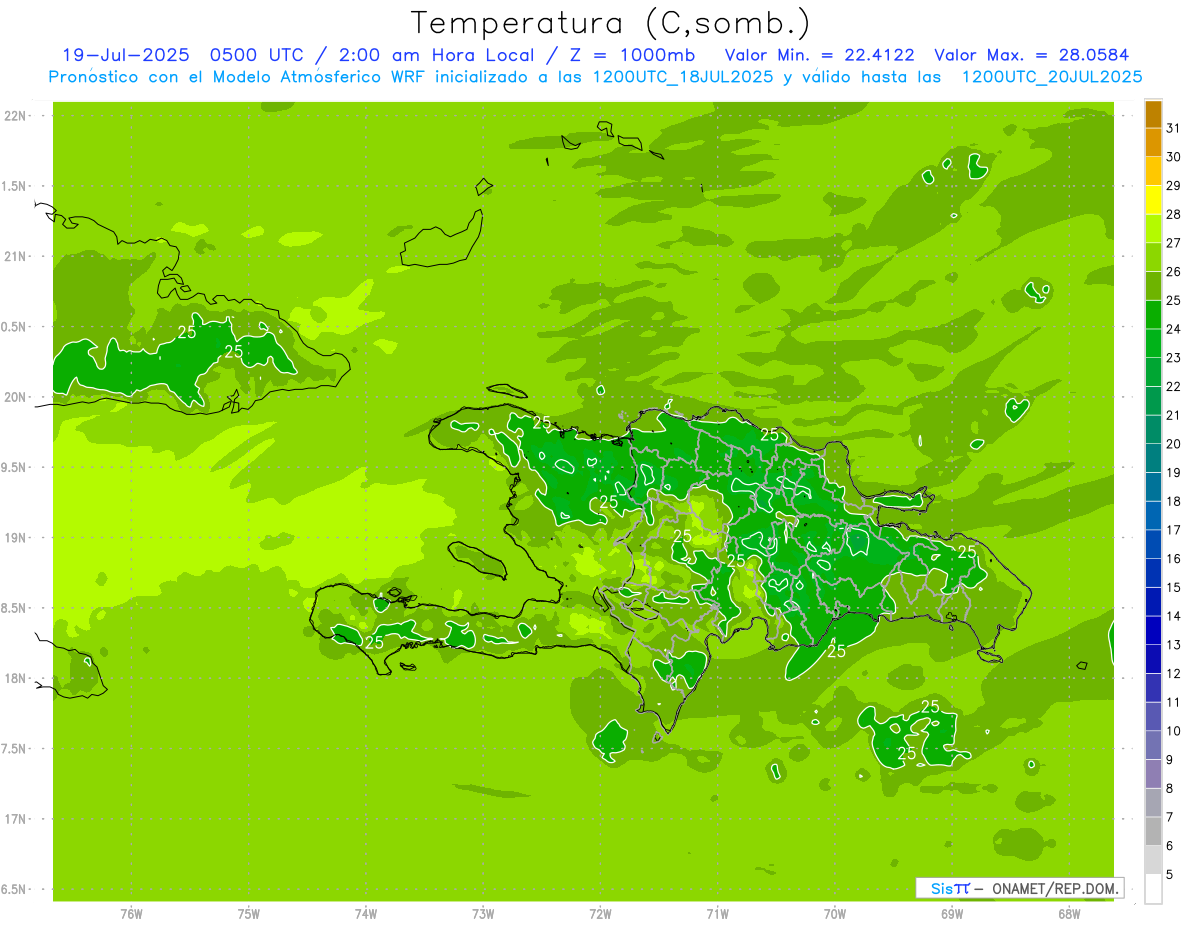This screenshot has width=1200, height=927.
Task: Click the "0500 UTC" time text
Action: click(257, 55)
